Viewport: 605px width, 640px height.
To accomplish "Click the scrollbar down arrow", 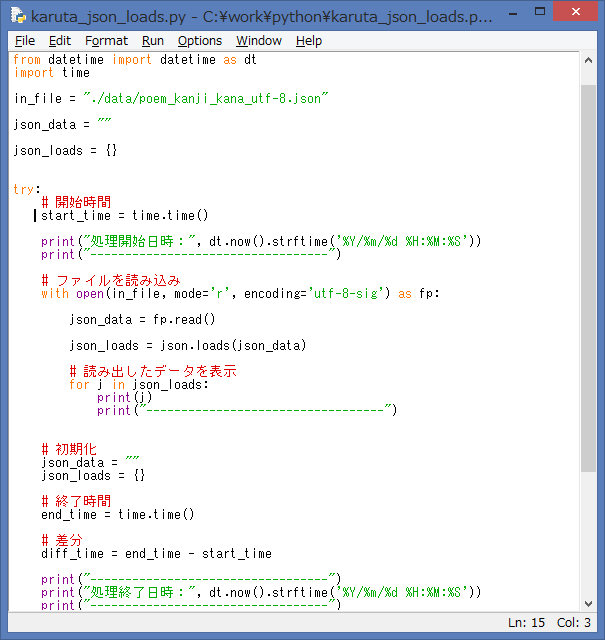I will pos(589,601).
